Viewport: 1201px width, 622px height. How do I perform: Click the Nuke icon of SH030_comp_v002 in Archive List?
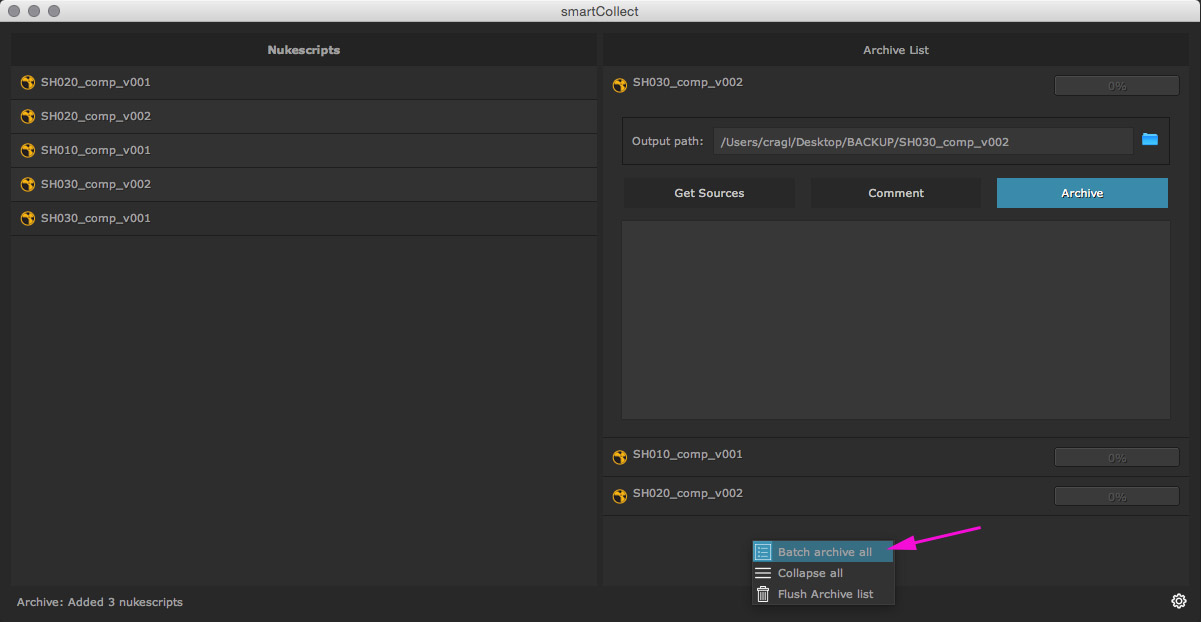pyautogui.click(x=620, y=85)
